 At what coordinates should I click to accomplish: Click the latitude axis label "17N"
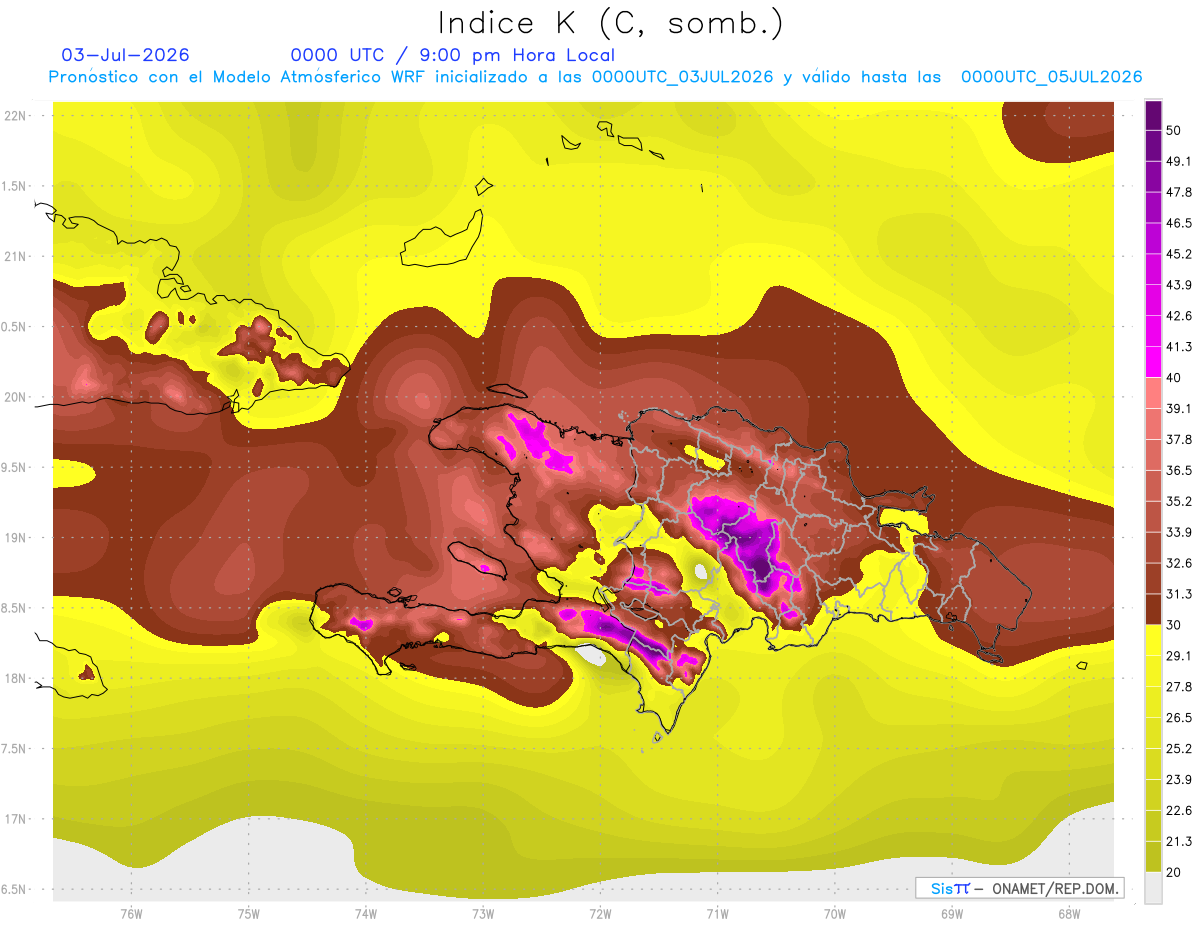16,819
